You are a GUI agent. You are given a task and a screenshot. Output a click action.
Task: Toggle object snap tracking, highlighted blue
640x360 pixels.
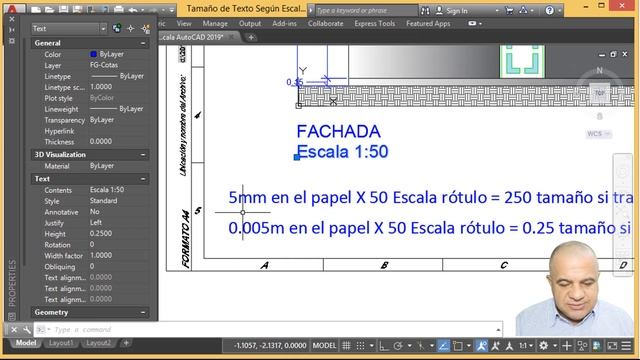pyautogui.click(x=443, y=346)
